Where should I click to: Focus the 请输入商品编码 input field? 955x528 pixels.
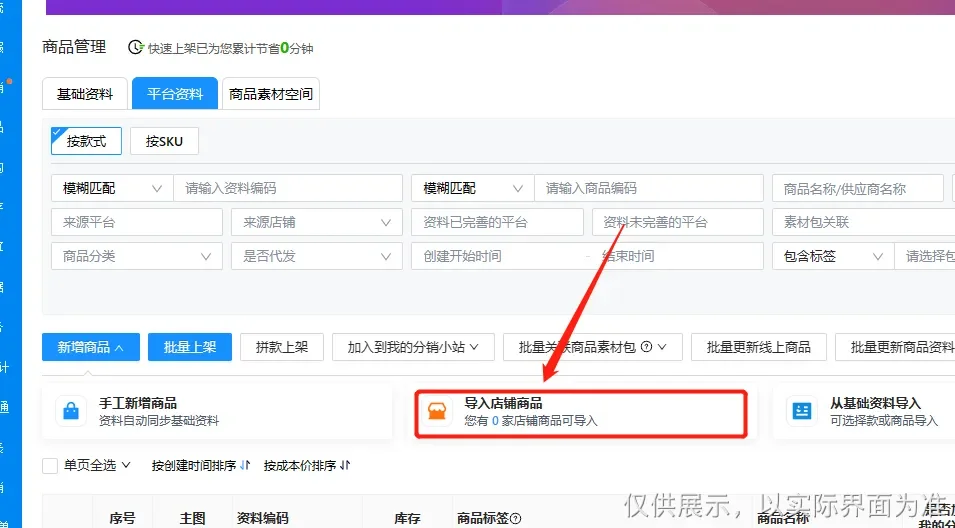coord(649,189)
